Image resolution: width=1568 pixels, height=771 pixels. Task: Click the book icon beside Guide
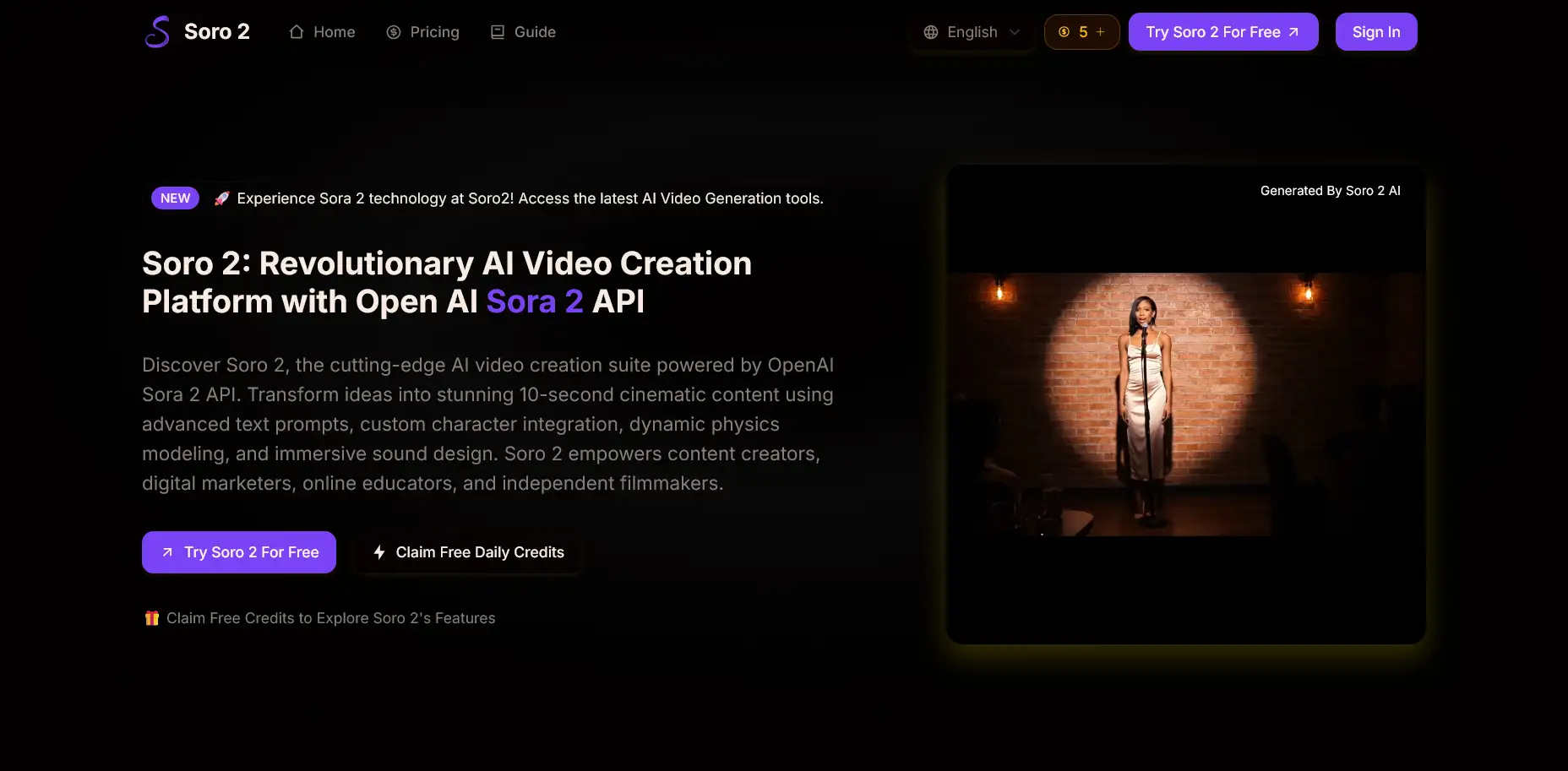(x=498, y=32)
